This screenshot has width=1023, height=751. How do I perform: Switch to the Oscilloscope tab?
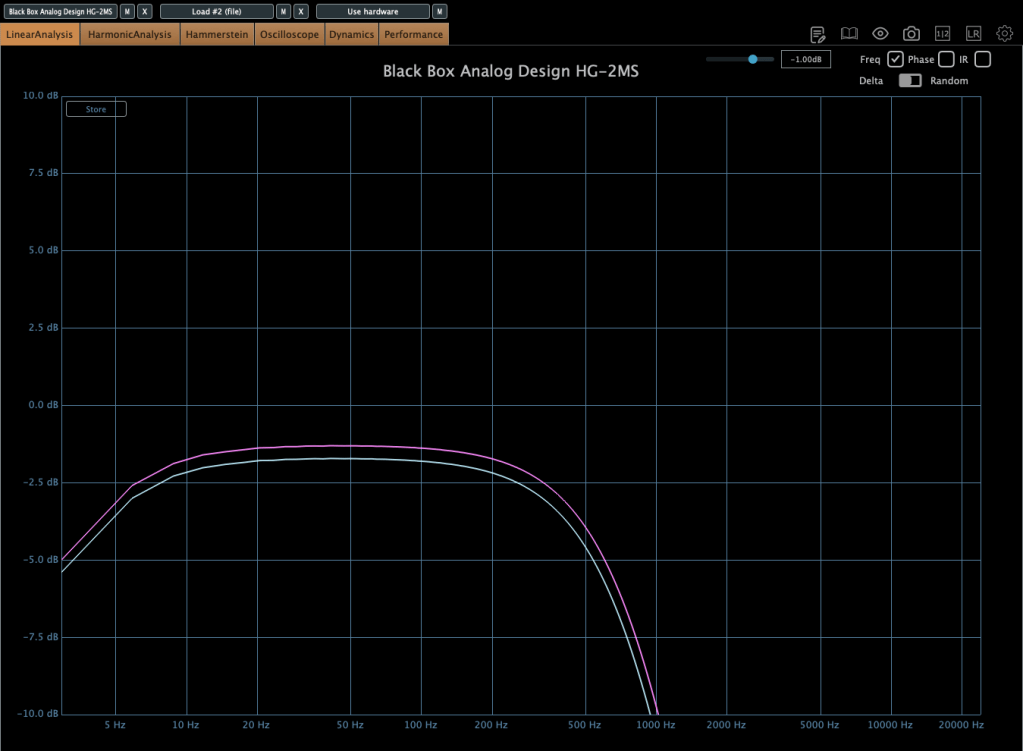289,35
